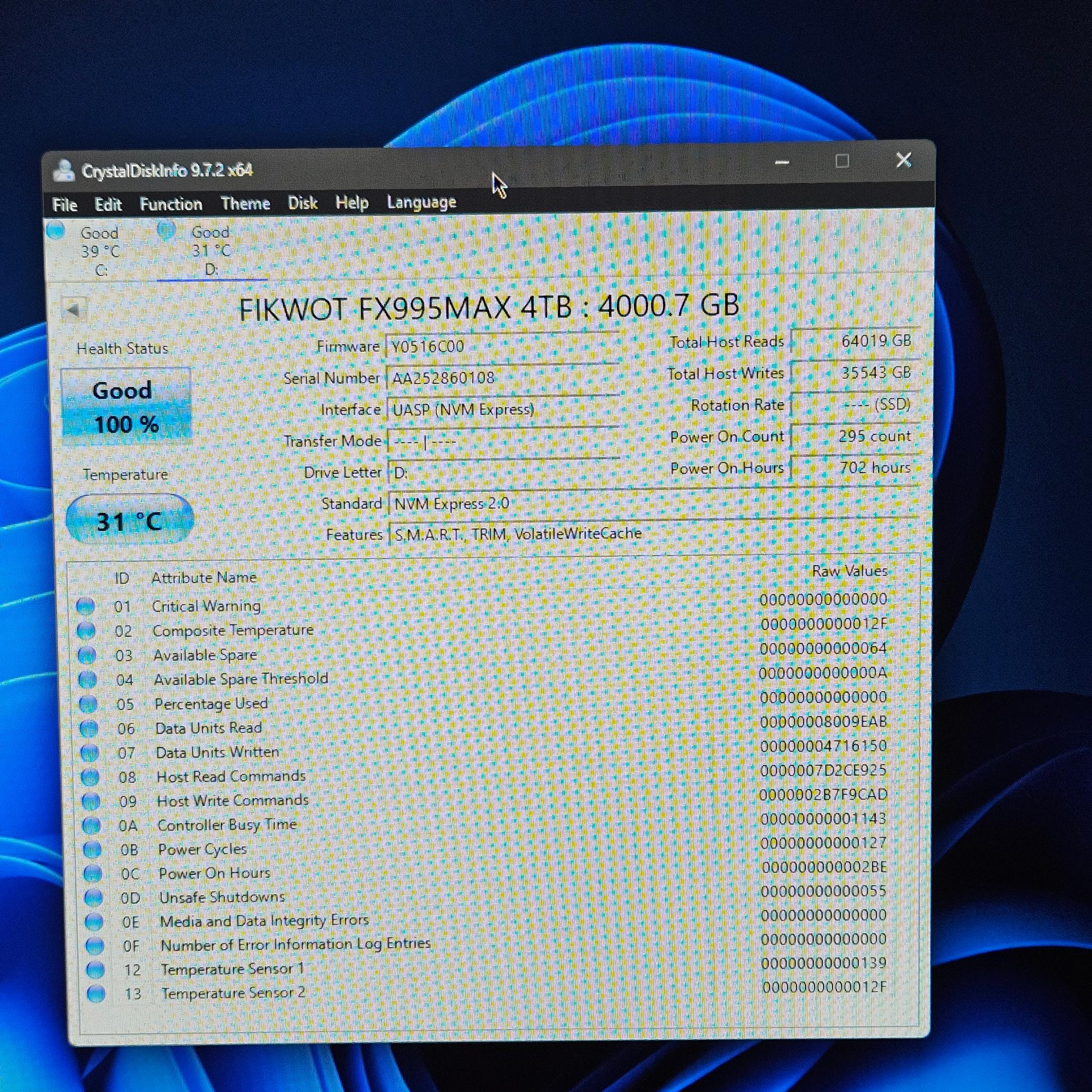Click the CrystalDiskInfo app icon in title bar
This screenshot has width=1092, height=1092.
64,170
